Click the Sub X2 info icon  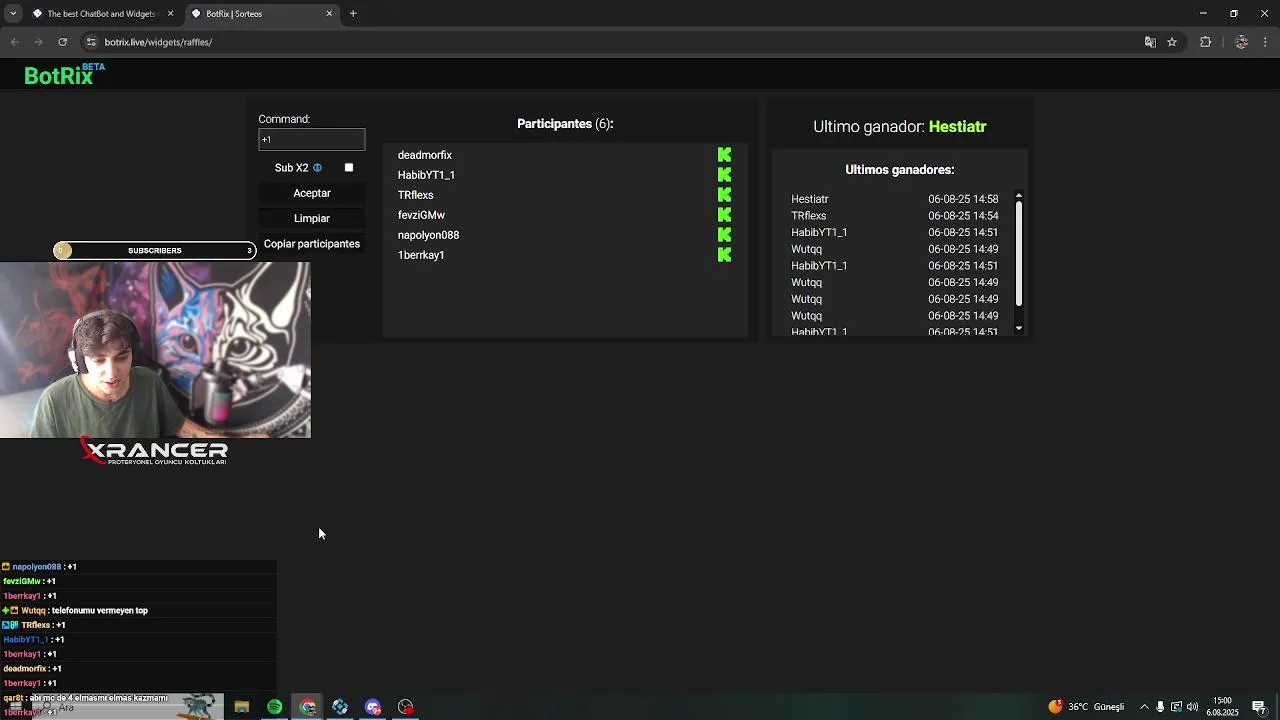click(317, 168)
